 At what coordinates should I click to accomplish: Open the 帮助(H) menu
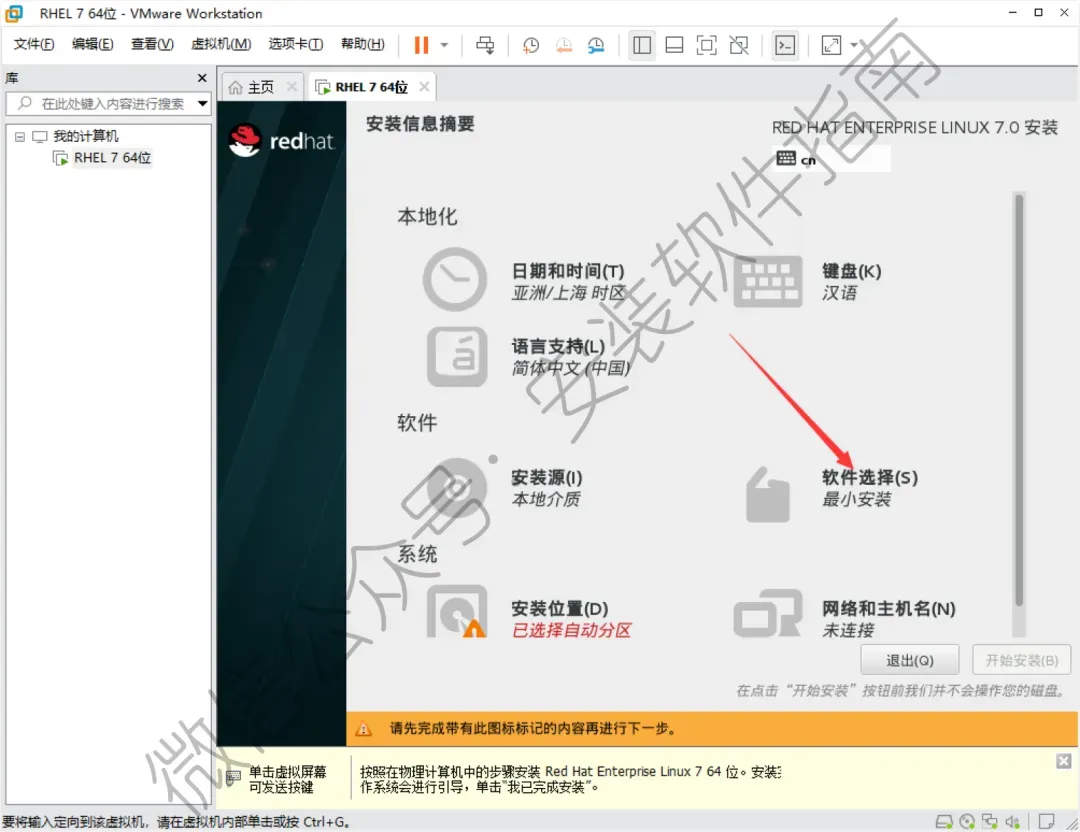(x=363, y=44)
